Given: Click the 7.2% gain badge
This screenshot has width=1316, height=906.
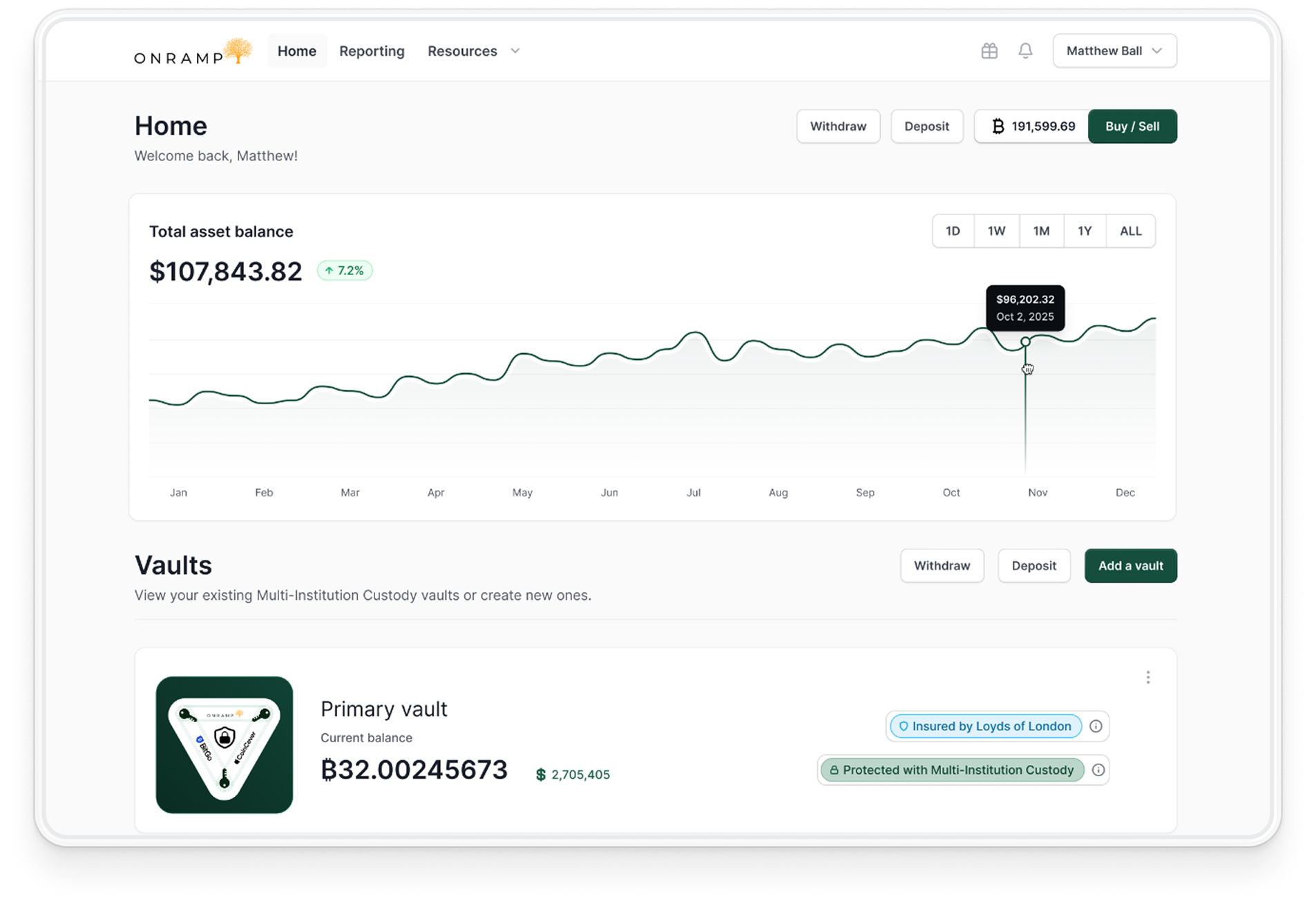Looking at the screenshot, I should [345, 270].
